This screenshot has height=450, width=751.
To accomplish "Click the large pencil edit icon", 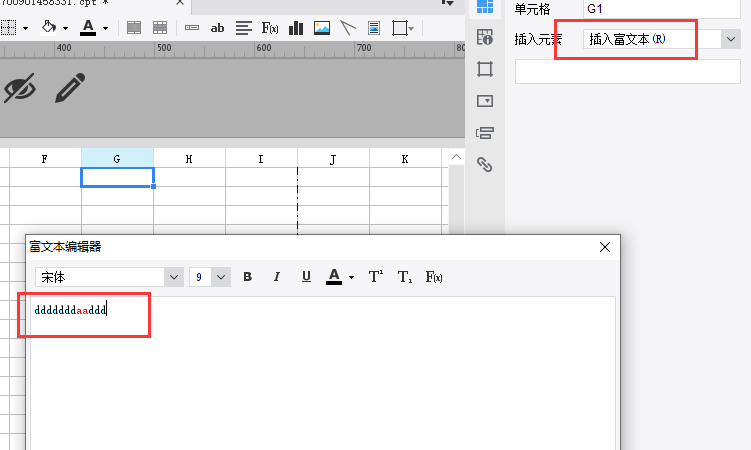I will (70, 88).
